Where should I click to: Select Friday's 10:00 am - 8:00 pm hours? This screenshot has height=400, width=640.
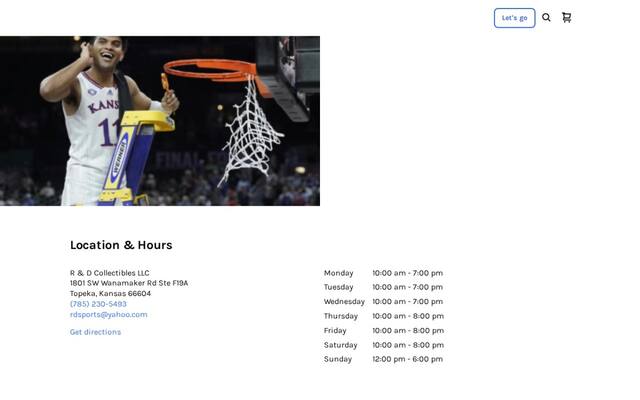point(408,330)
